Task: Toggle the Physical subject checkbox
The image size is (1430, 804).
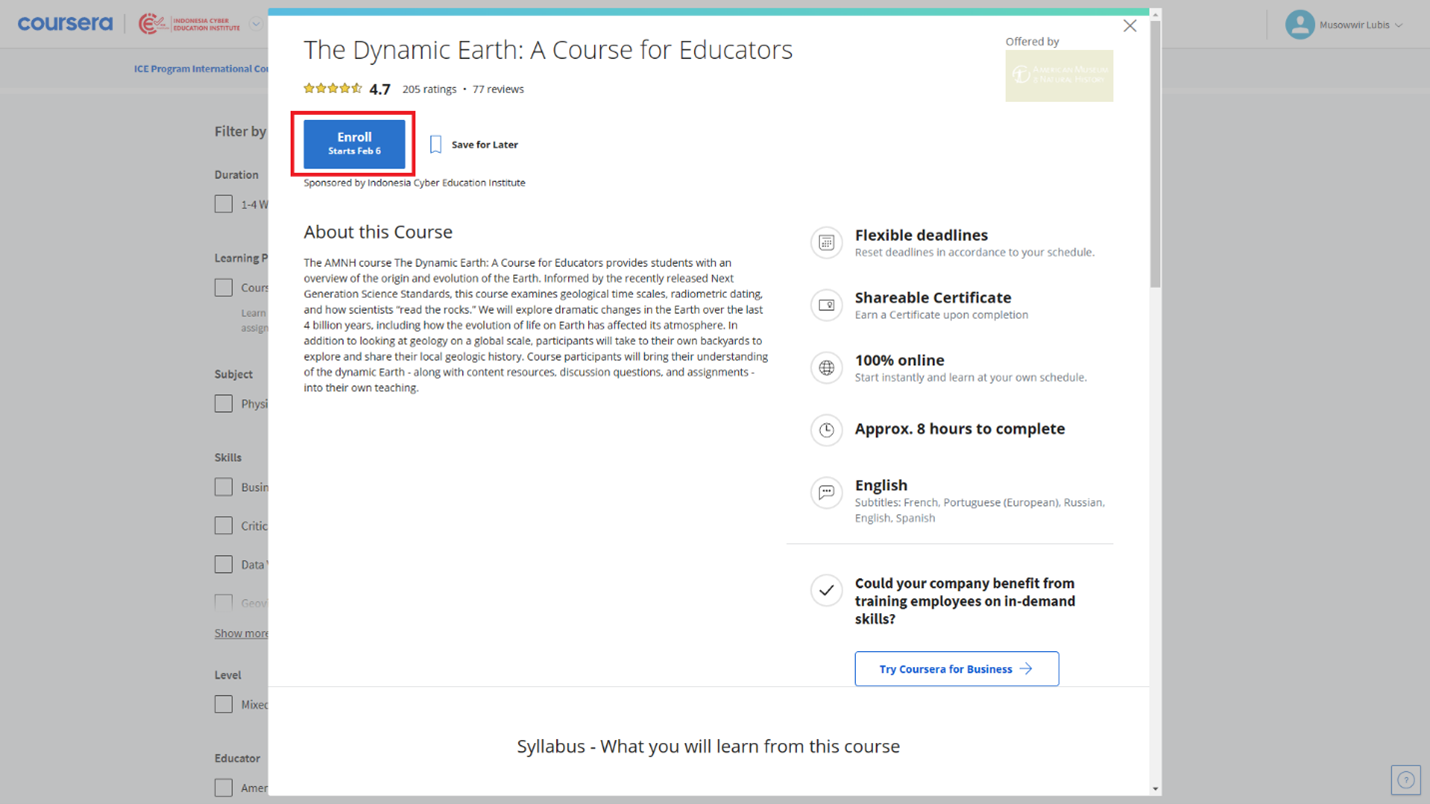Action: tap(224, 404)
